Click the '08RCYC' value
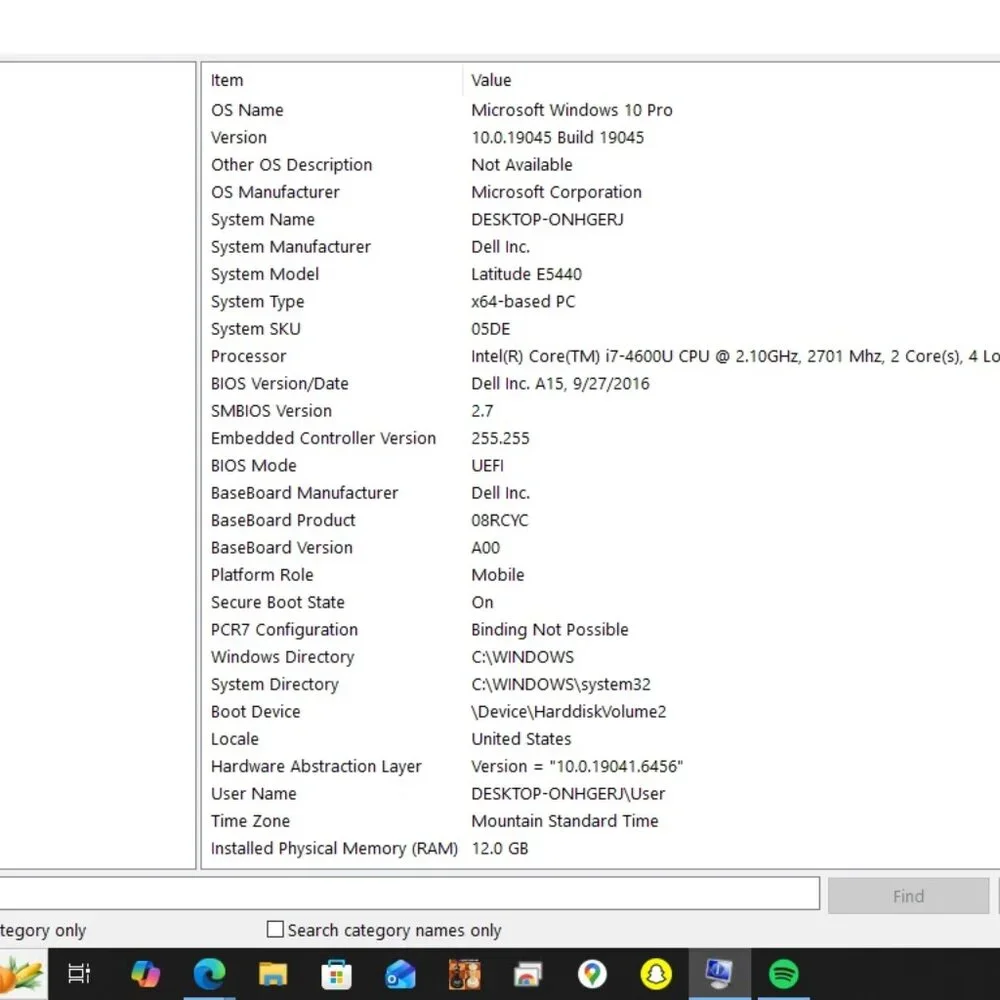Viewport: 1000px width, 1000px height. (x=500, y=522)
